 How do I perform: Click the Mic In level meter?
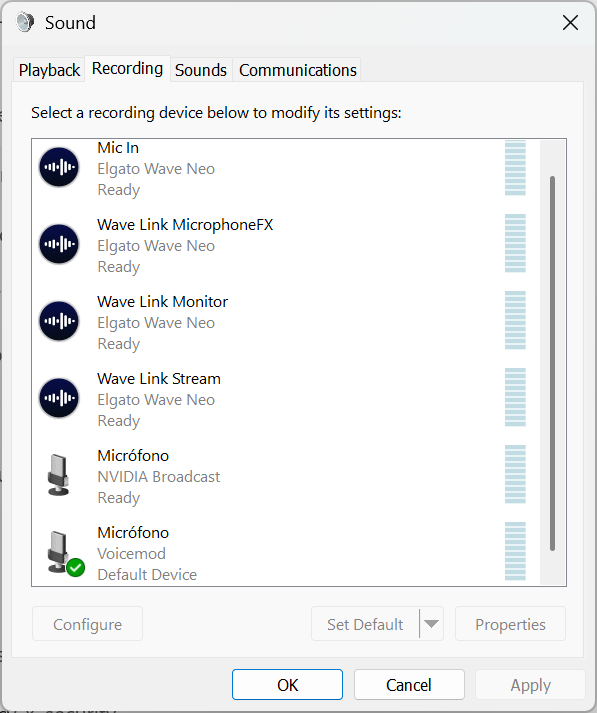point(515,168)
